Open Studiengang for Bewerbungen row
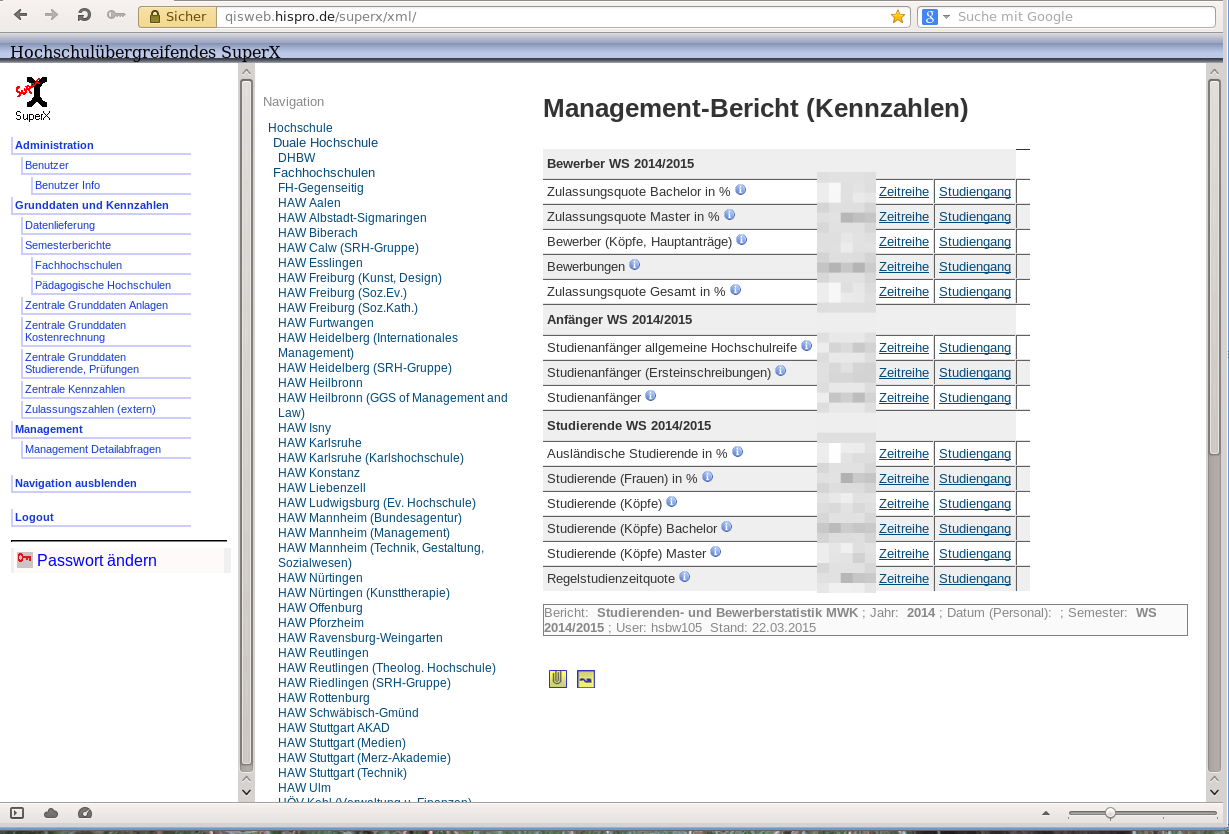The width and height of the screenshot is (1229, 834). point(975,267)
